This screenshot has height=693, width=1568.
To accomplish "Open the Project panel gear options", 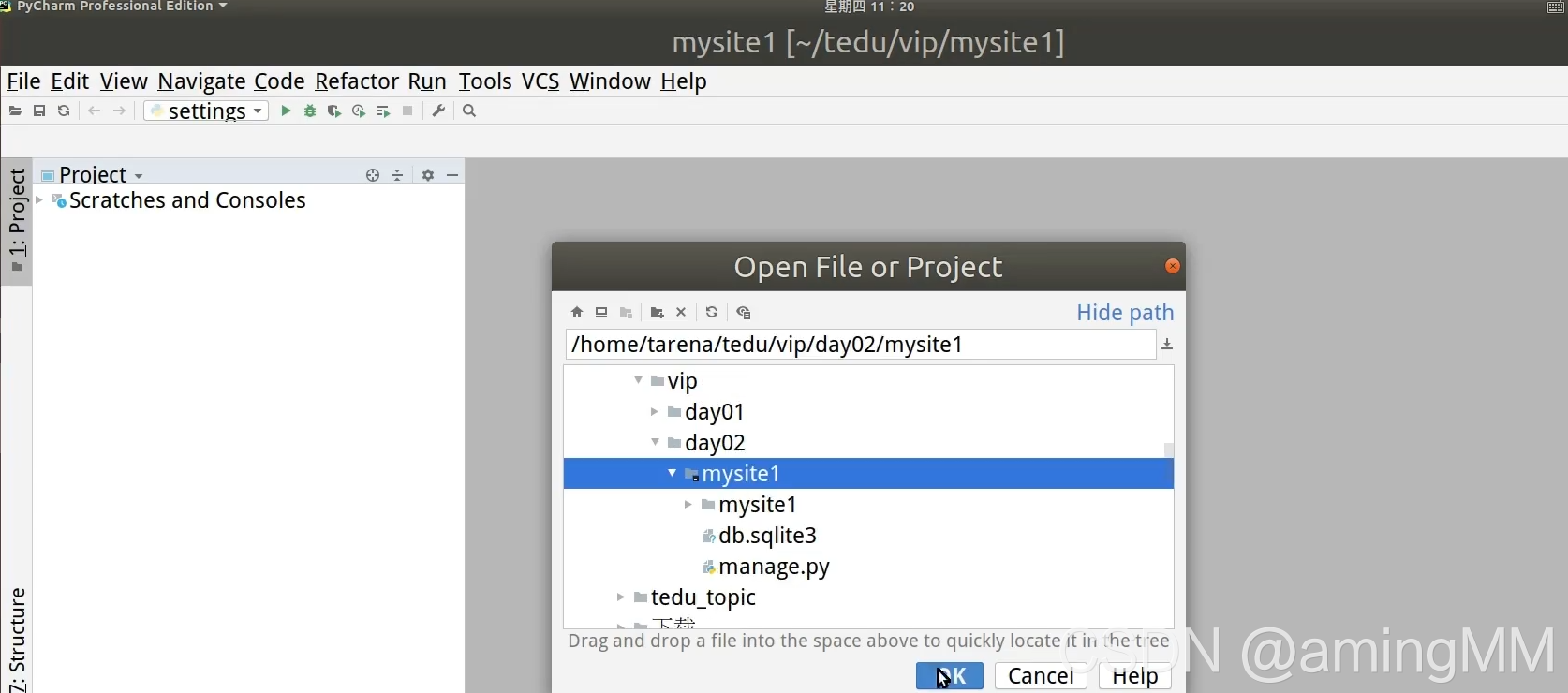I will 428,175.
